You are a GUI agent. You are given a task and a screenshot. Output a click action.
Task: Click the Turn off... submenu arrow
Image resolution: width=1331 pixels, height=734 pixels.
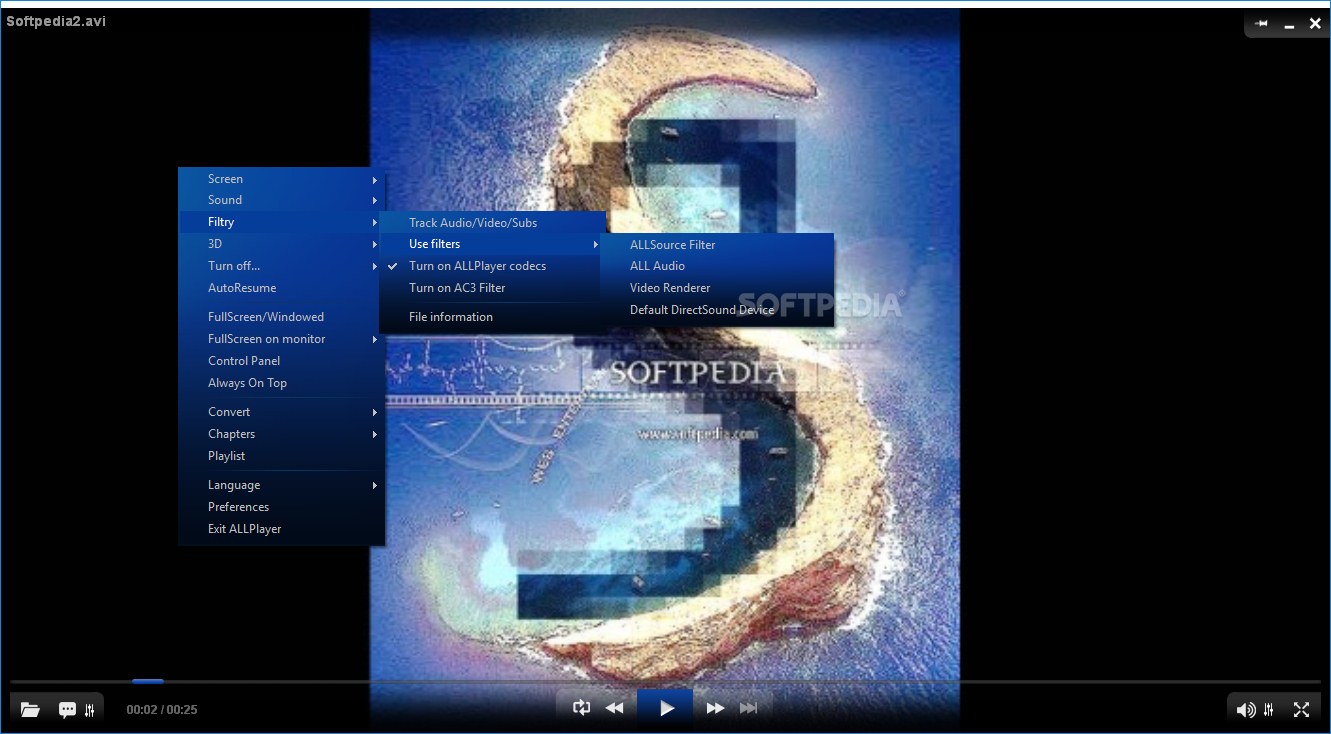(375, 267)
